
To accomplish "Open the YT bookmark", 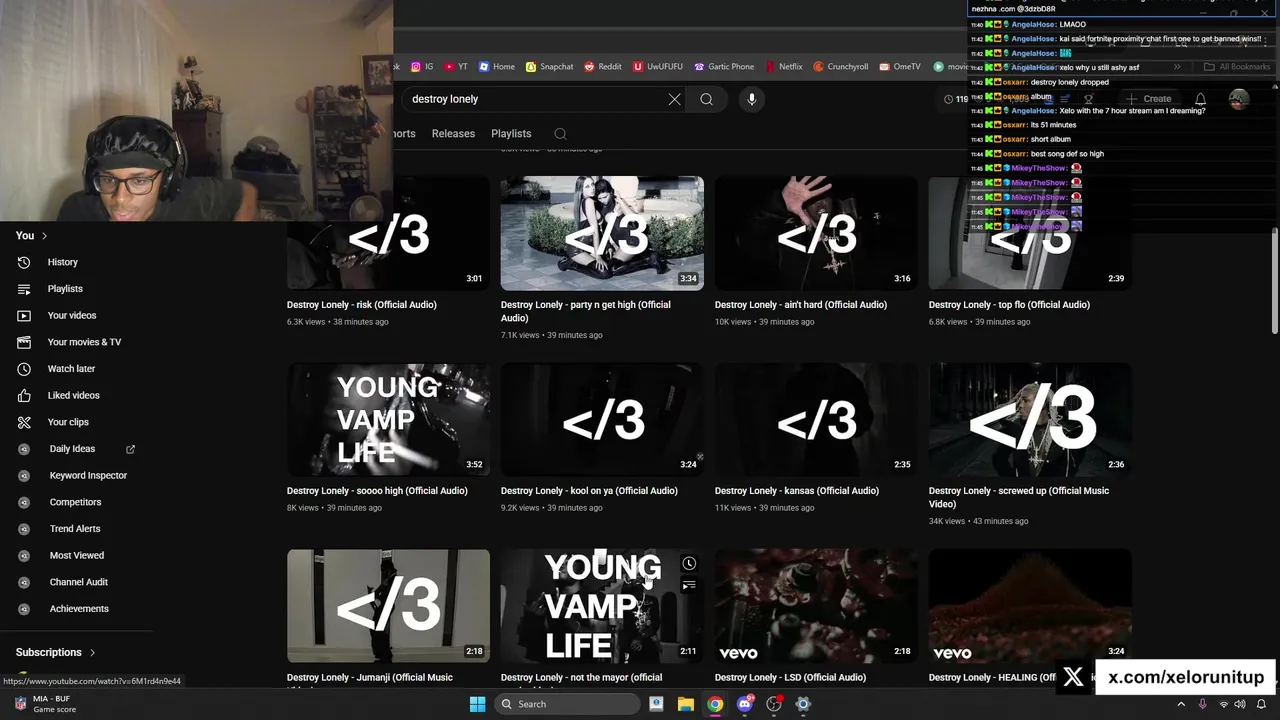I will [x=456, y=67].
